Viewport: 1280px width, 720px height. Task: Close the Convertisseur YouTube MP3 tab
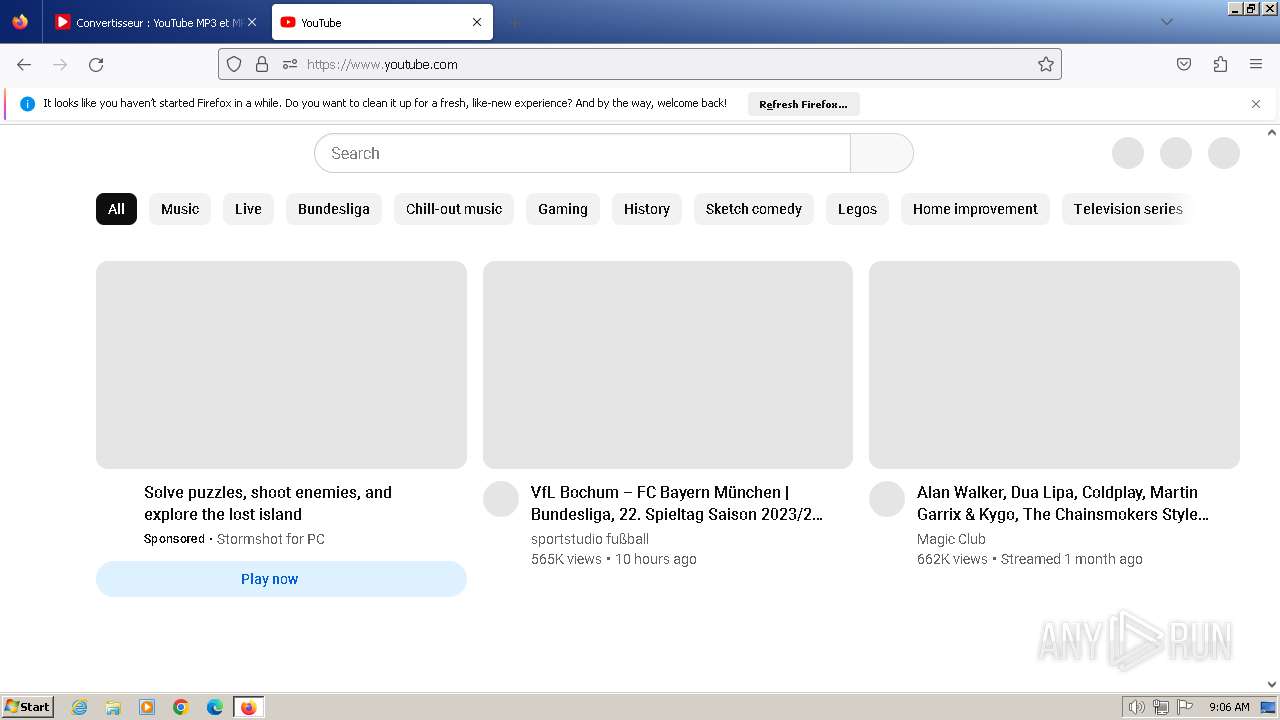pyautogui.click(x=251, y=22)
